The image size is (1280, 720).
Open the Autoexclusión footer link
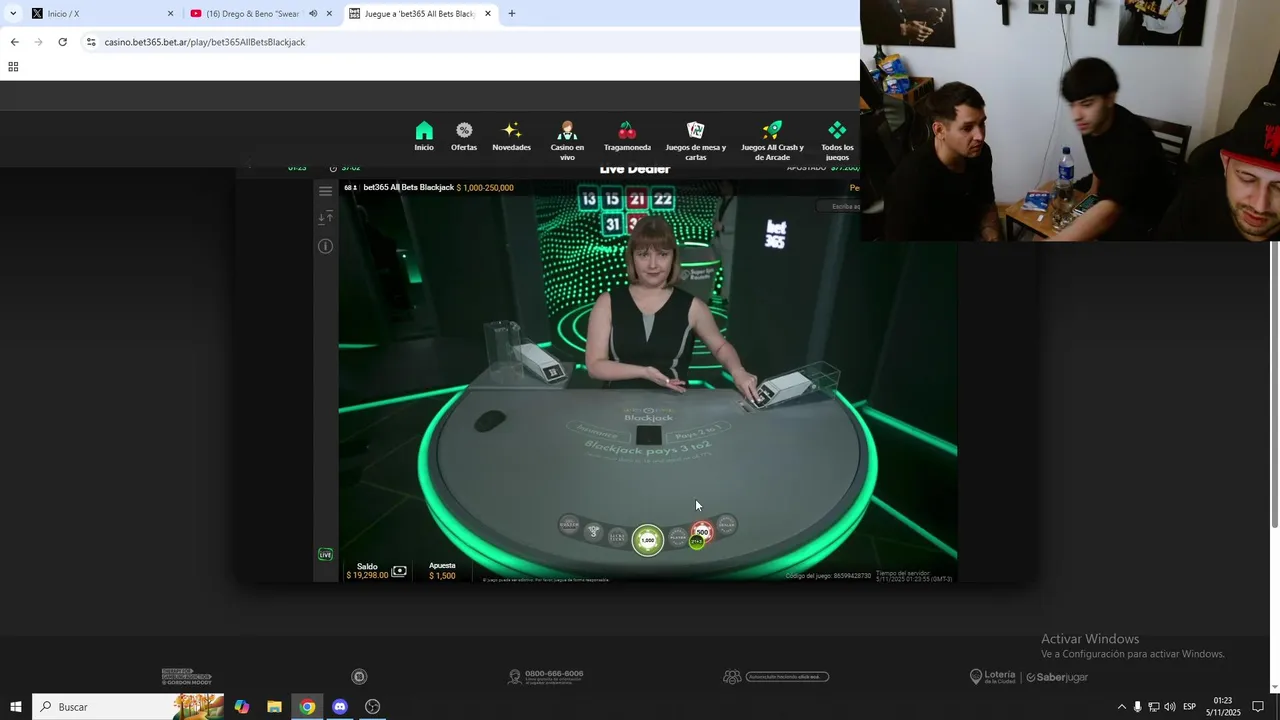[x=776, y=677]
